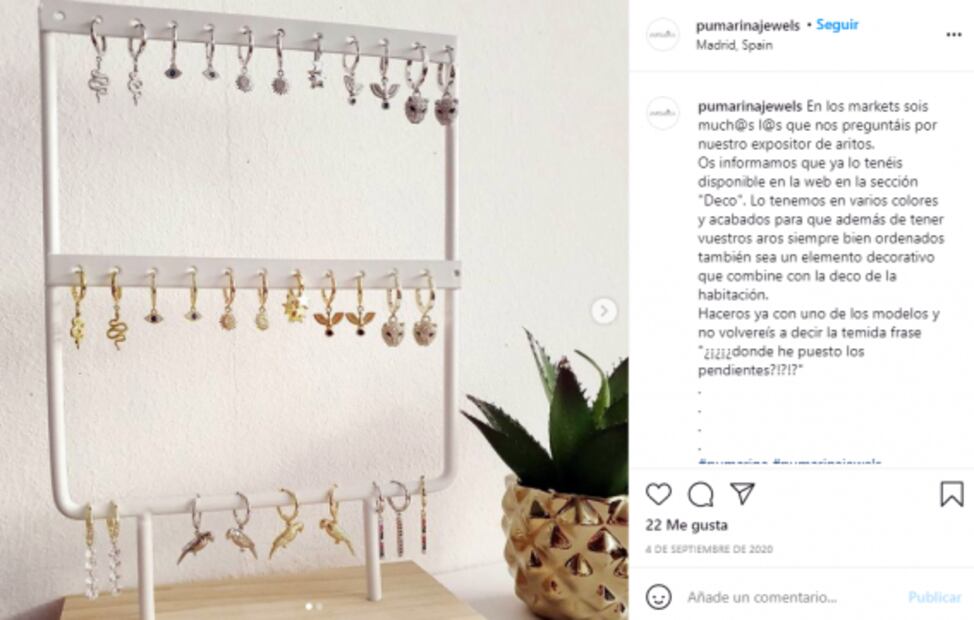The width and height of the screenshot is (974, 620).
Task: Select the second carousel dot indicator
Action: (x=319, y=606)
